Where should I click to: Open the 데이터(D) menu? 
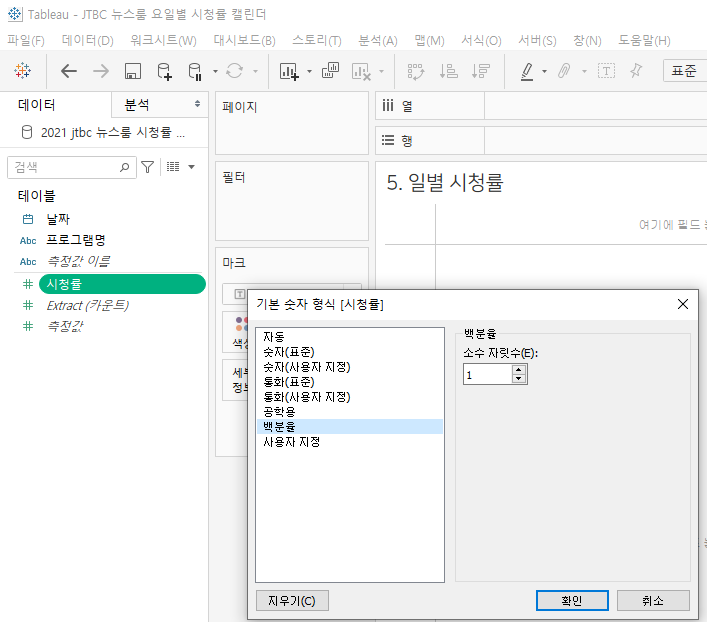[x=87, y=41]
